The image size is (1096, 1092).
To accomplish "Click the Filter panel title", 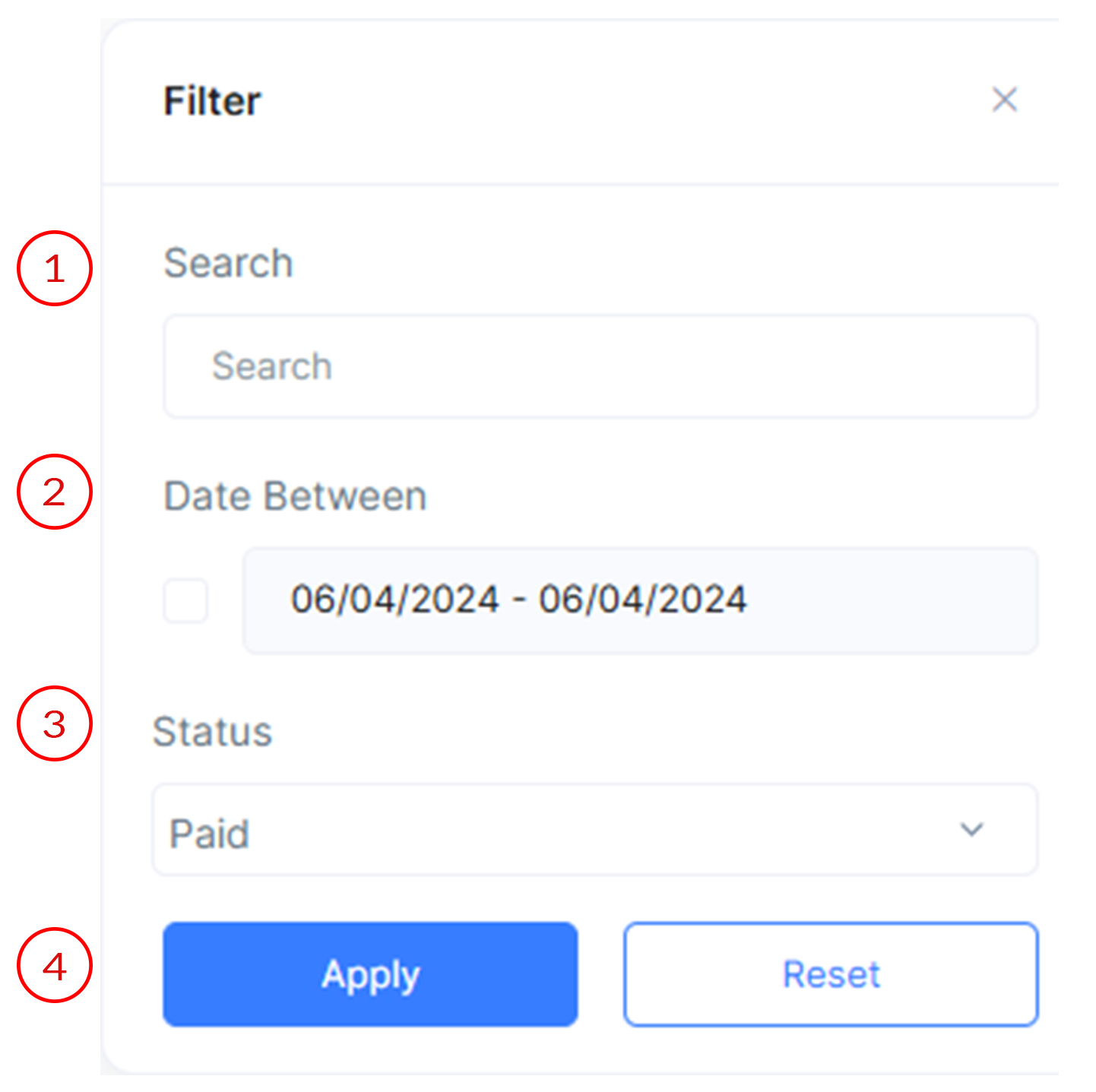I will point(212,101).
